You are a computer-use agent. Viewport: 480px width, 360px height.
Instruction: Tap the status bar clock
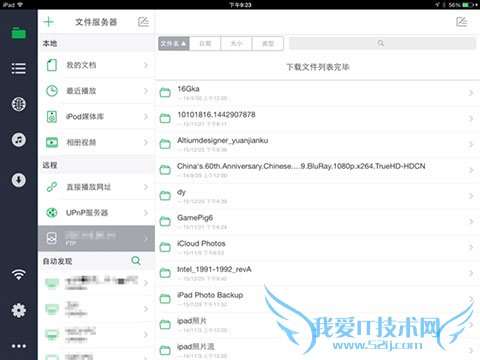240,5
